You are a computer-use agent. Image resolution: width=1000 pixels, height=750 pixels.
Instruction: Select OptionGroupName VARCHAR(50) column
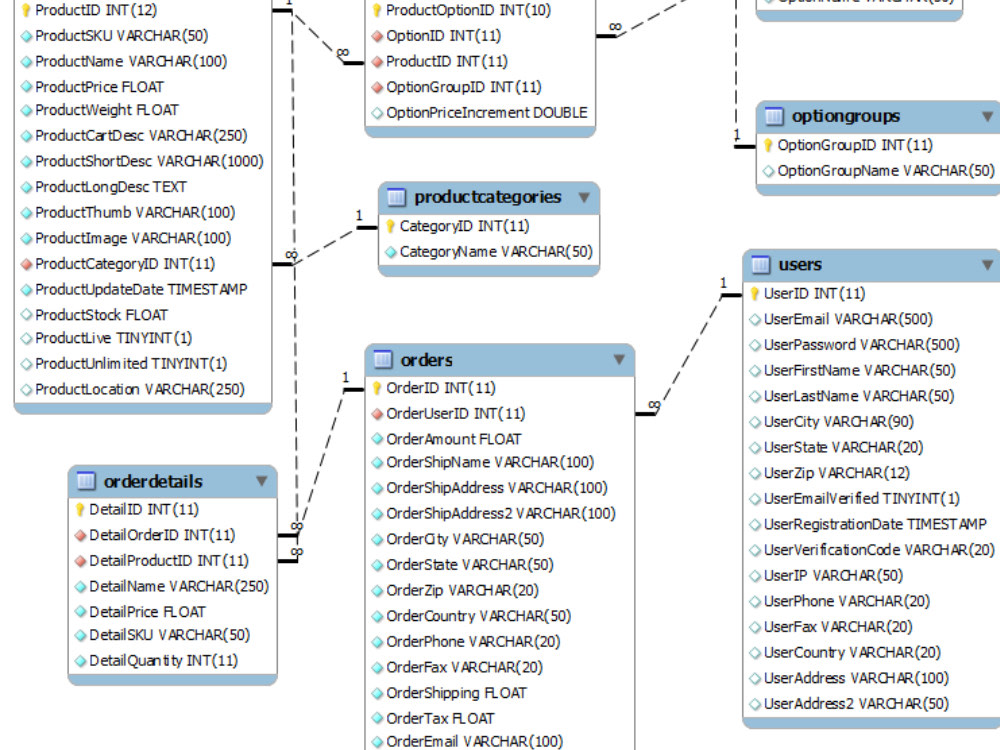click(x=886, y=171)
